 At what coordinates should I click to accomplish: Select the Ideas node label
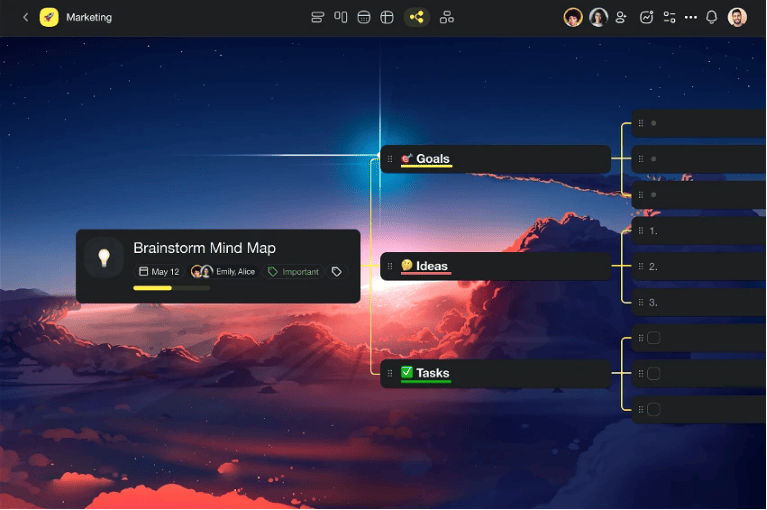coord(432,266)
